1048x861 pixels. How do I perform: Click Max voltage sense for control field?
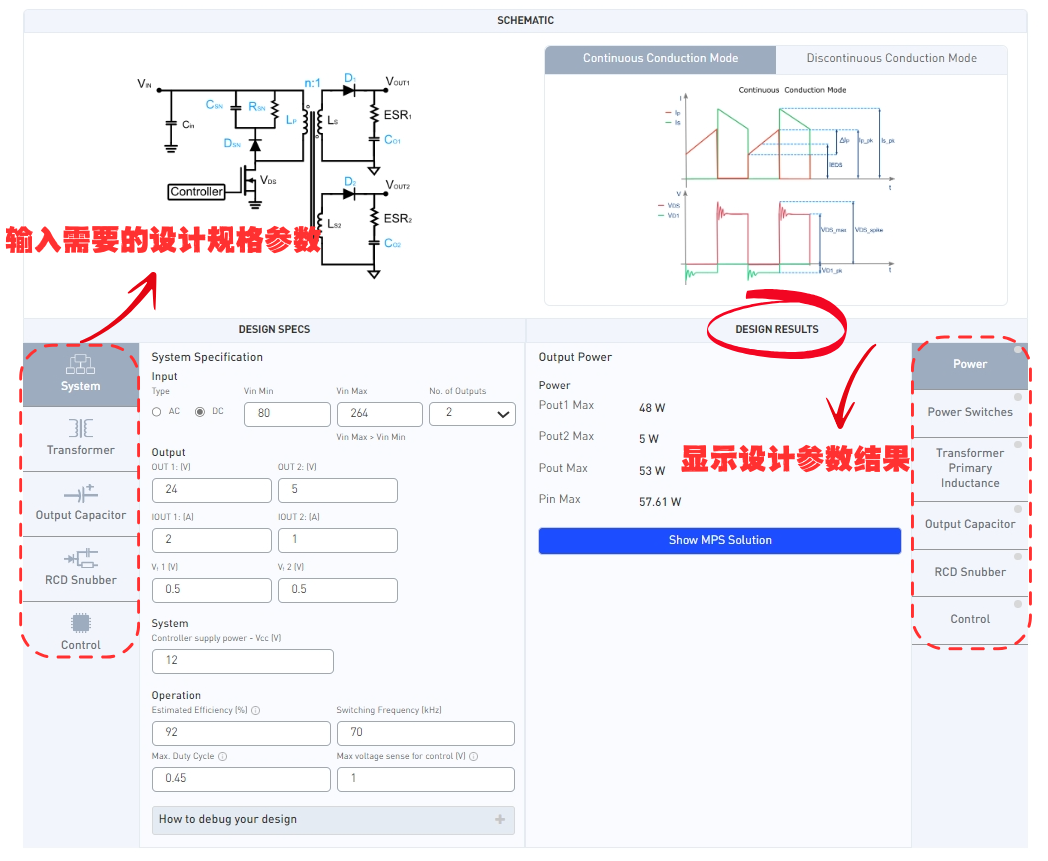tap(426, 779)
